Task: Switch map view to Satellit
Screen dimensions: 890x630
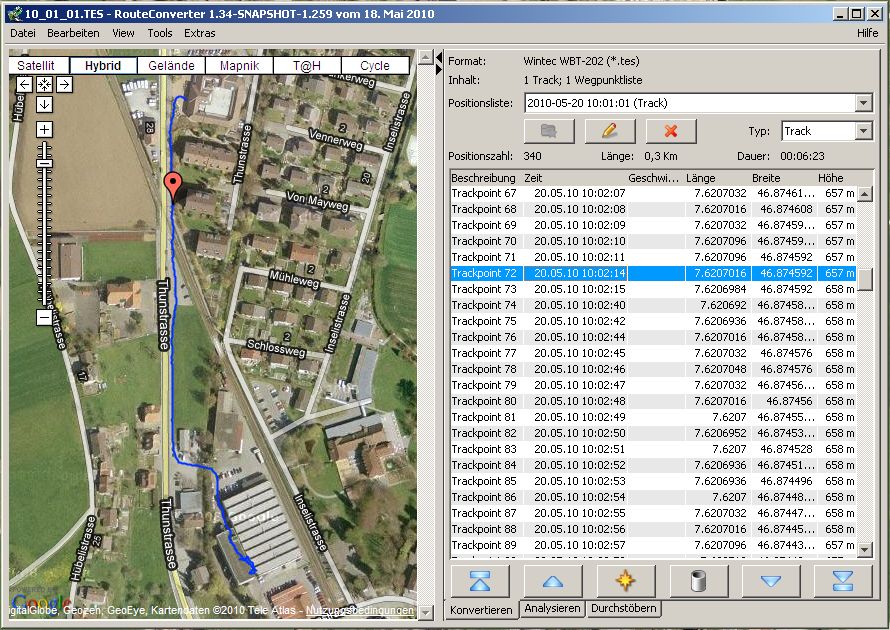Action: tap(36, 66)
